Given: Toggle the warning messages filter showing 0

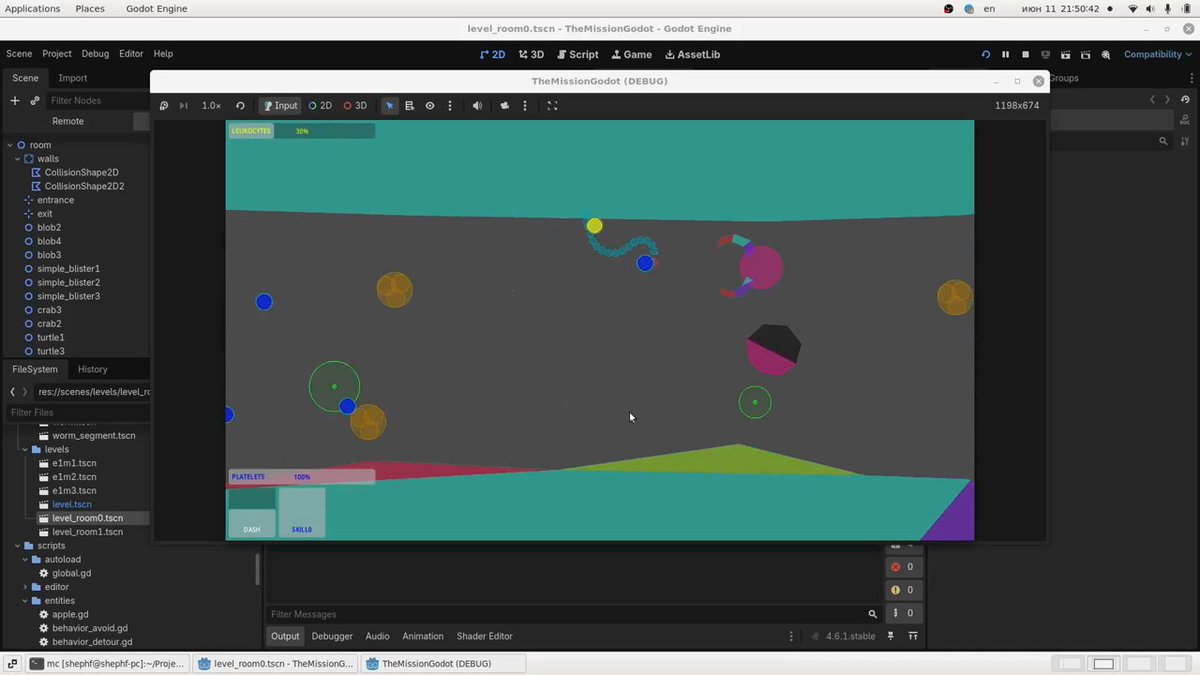Looking at the screenshot, I should pyautogui.click(x=903, y=590).
